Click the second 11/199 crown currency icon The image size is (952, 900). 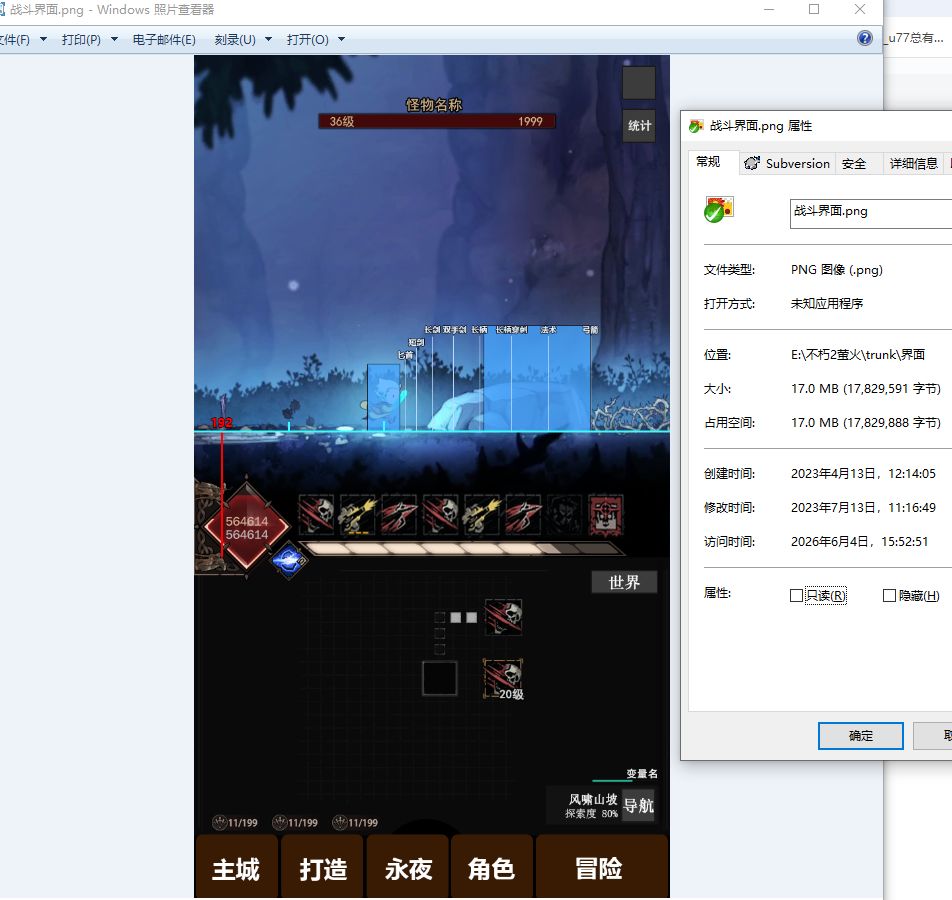pos(279,822)
